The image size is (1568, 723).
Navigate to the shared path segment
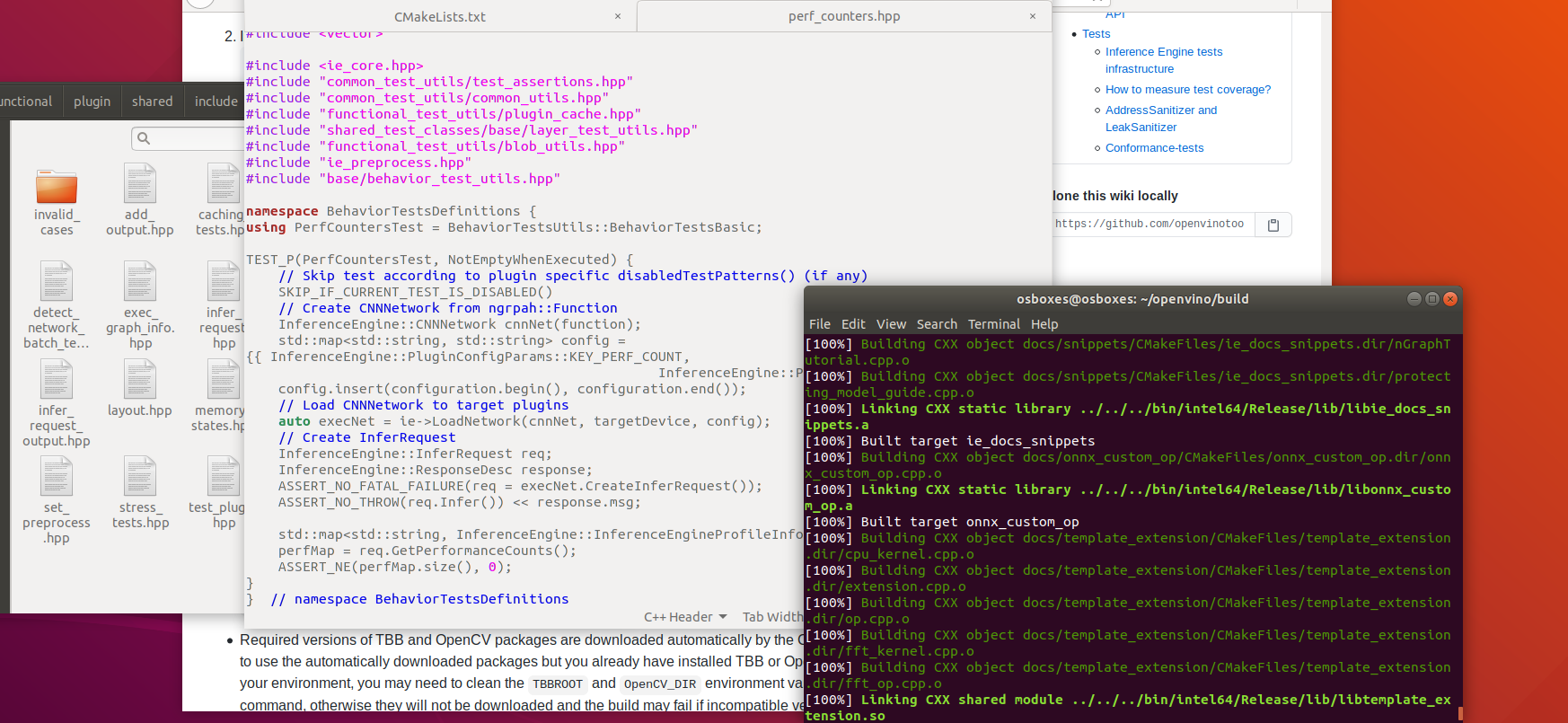click(152, 101)
